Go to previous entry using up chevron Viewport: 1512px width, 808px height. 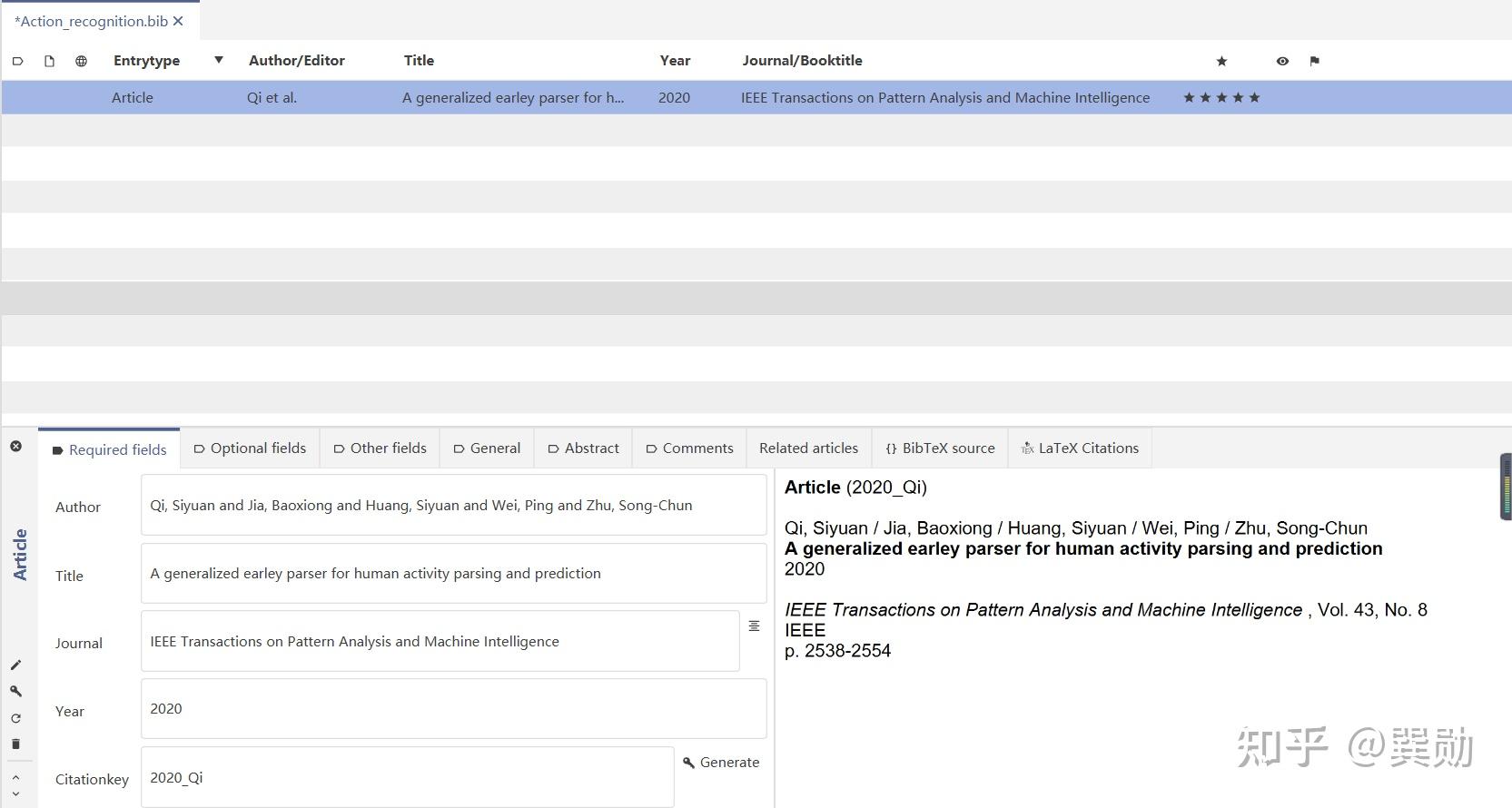tap(15, 778)
